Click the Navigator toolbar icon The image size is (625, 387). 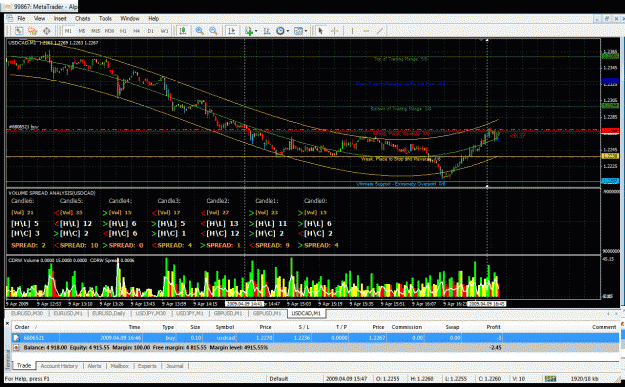coord(32,31)
